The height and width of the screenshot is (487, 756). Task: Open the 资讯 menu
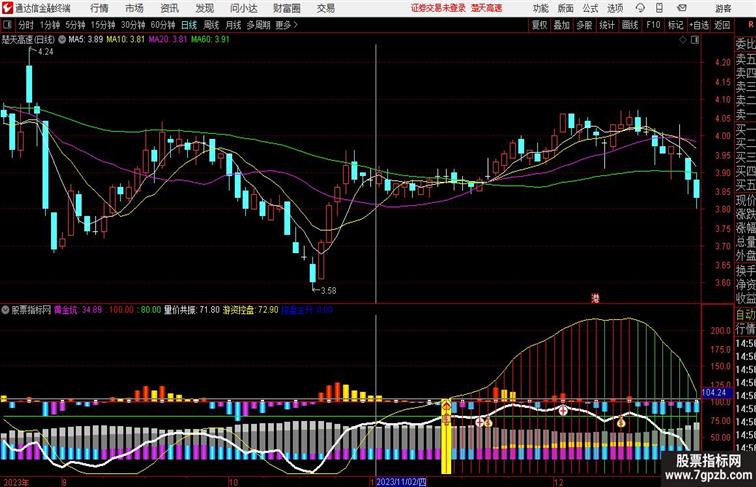click(x=169, y=8)
